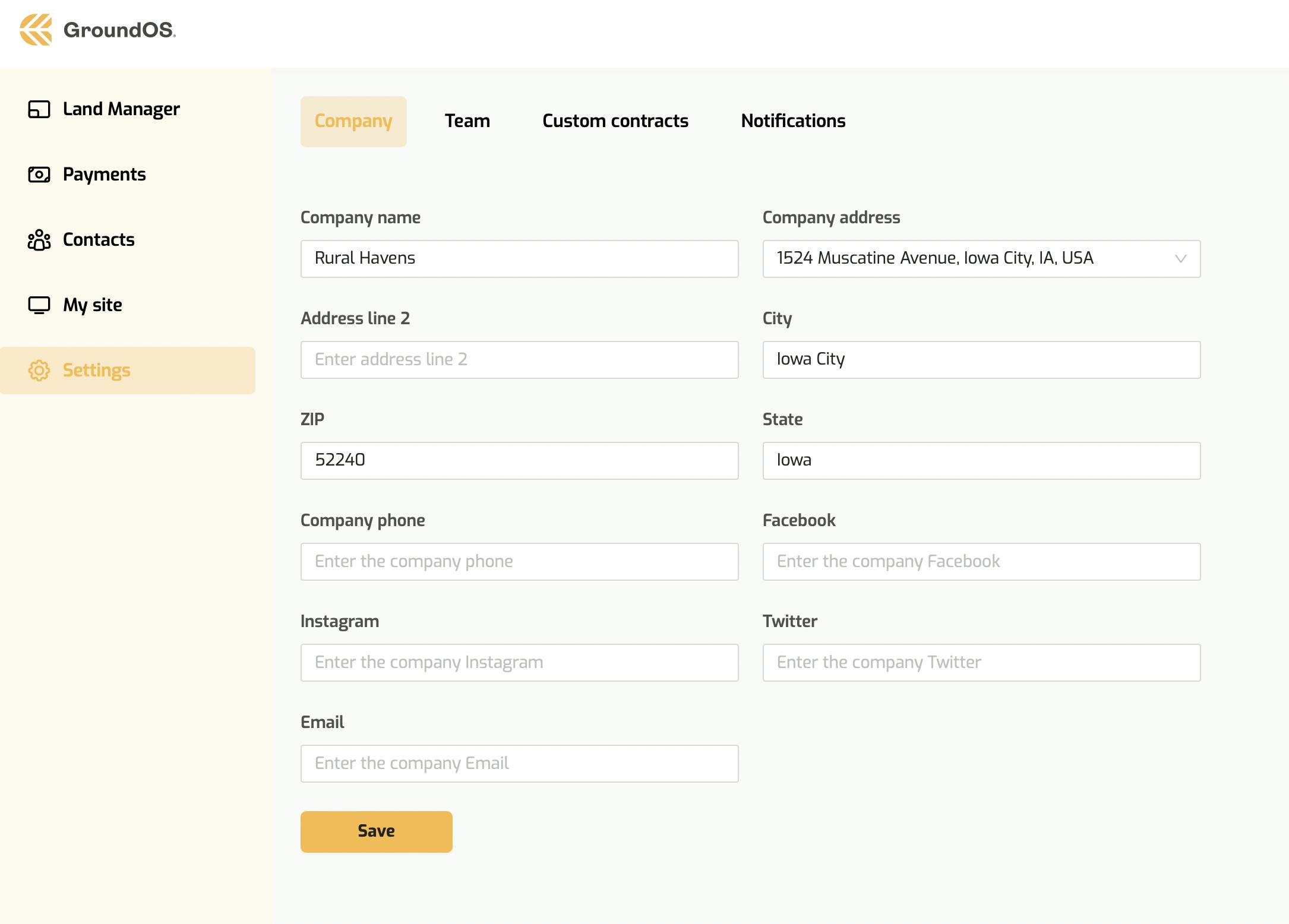This screenshot has width=1289, height=924.
Task: Navigate to Payments section
Action: point(104,174)
